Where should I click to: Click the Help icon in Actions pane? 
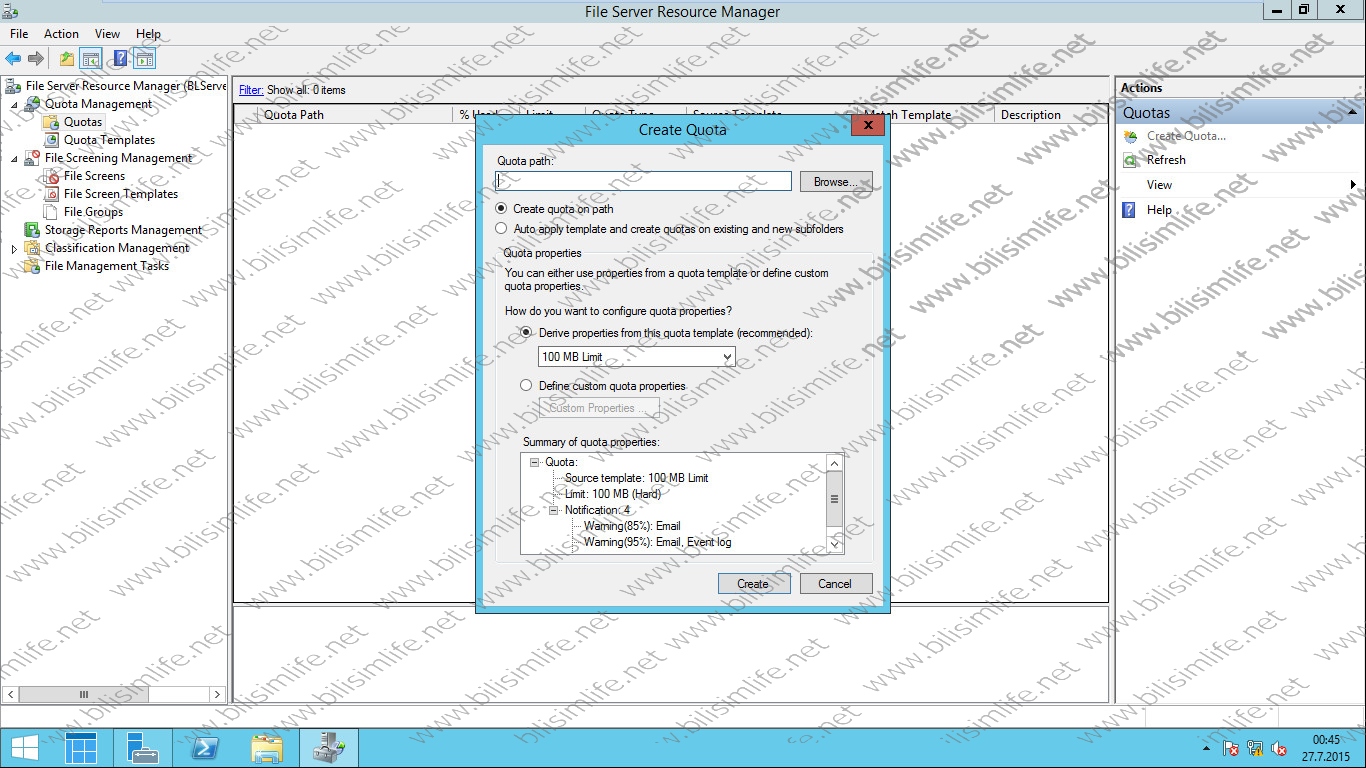[x=1130, y=210]
